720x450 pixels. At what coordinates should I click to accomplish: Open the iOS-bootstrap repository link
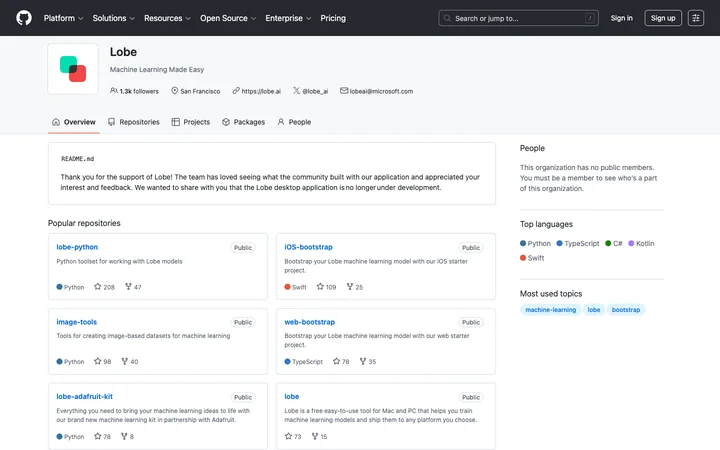coord(308,247)
